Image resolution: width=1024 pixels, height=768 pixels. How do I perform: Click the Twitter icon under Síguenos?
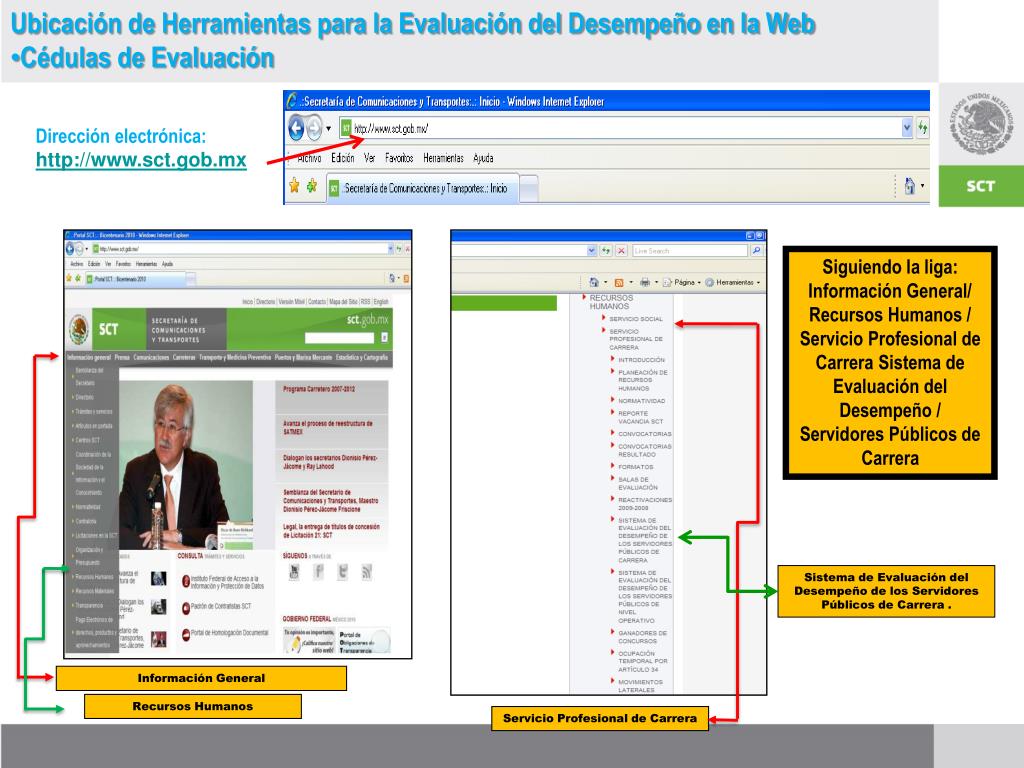click(x=342, y=572)
